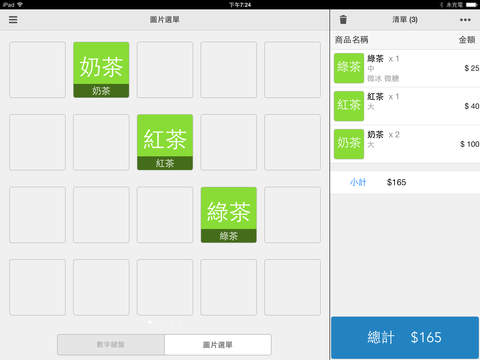The image size is (480, 360).
Task: Open the 紅茶 x1 order row priced $40
Action: click(x=406, y=106)
